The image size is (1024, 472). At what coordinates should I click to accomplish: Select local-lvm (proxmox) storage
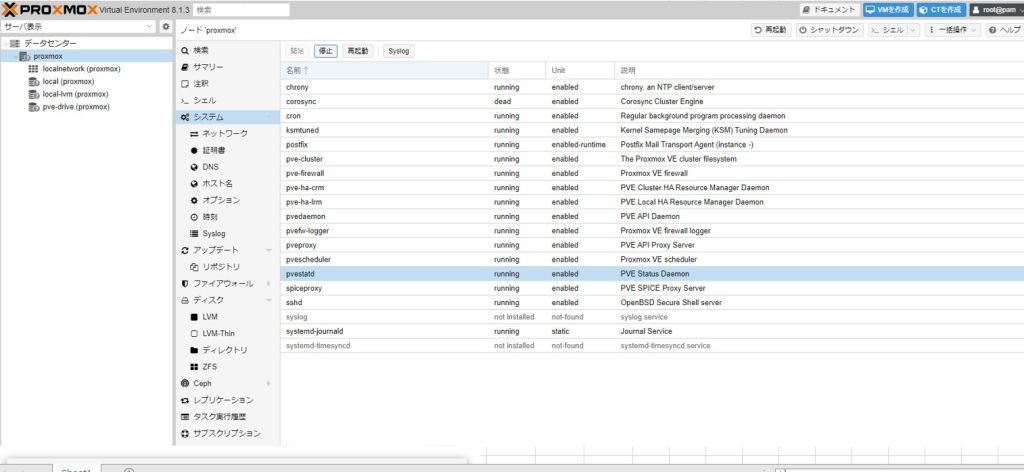(75, 94)
